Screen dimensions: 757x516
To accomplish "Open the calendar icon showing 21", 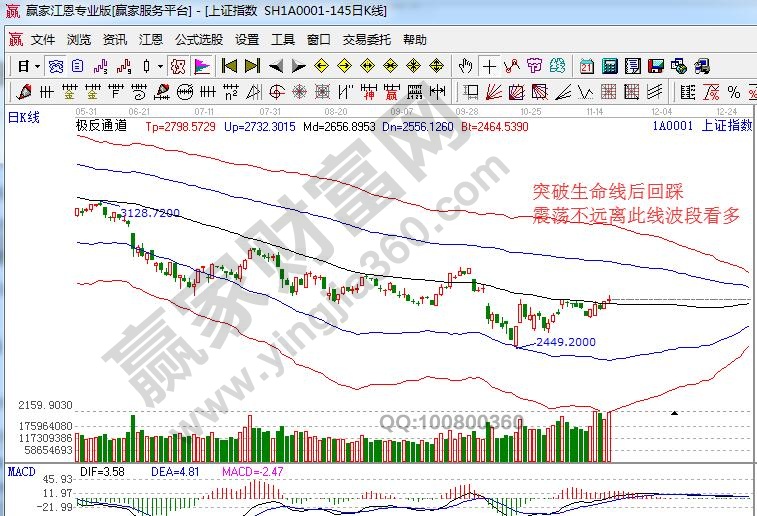I will pyautogui.click(x=586, y=67).
